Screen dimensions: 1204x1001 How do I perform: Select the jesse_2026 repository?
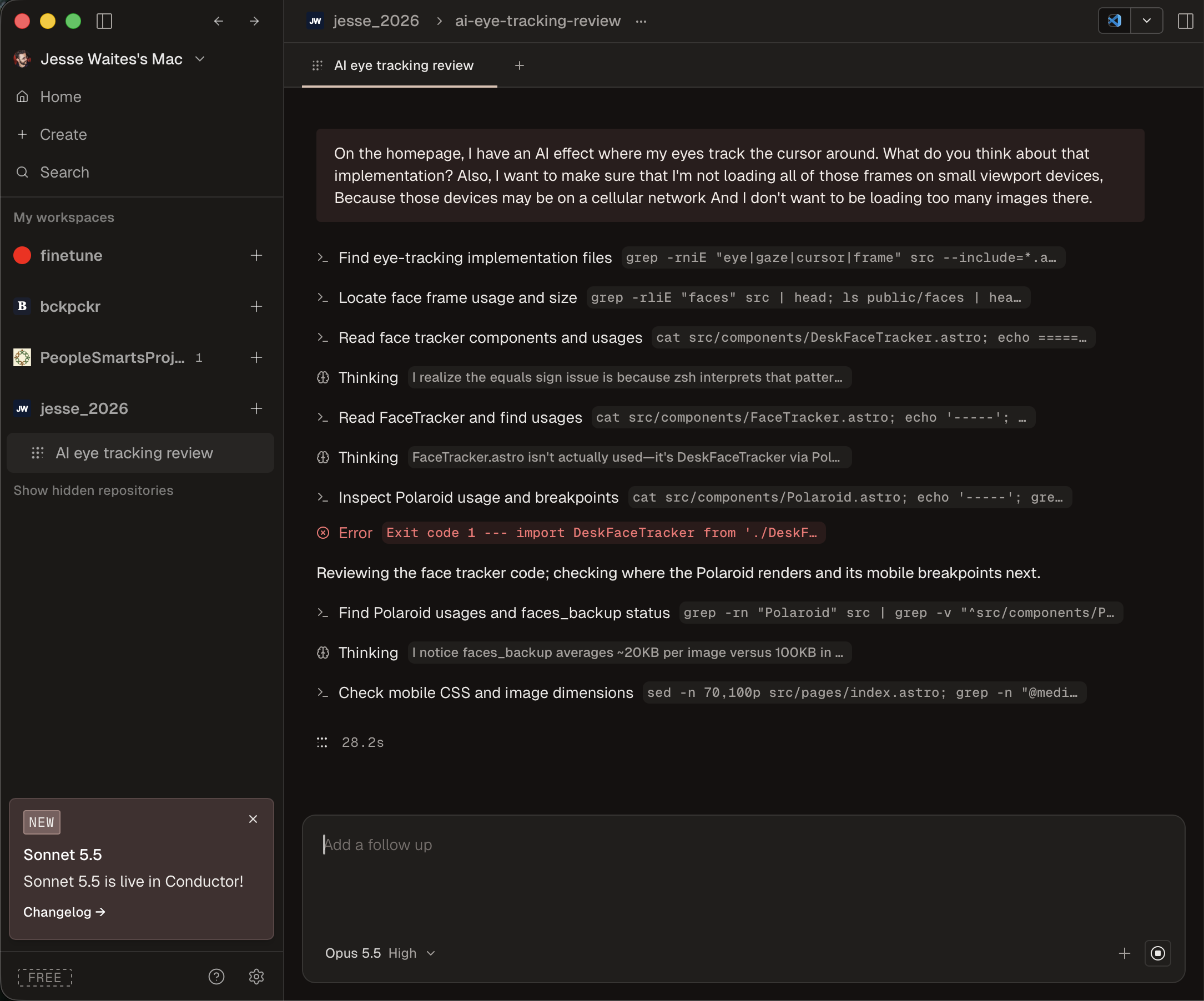coord(84,408)
